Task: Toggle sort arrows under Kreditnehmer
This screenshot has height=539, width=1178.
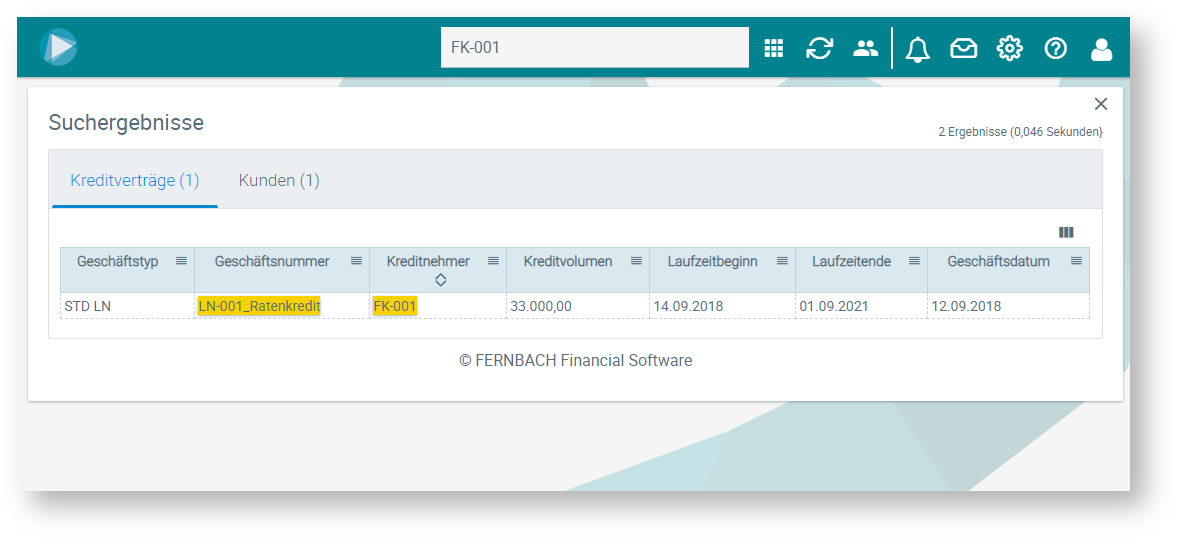Action: tap(440, 280)
